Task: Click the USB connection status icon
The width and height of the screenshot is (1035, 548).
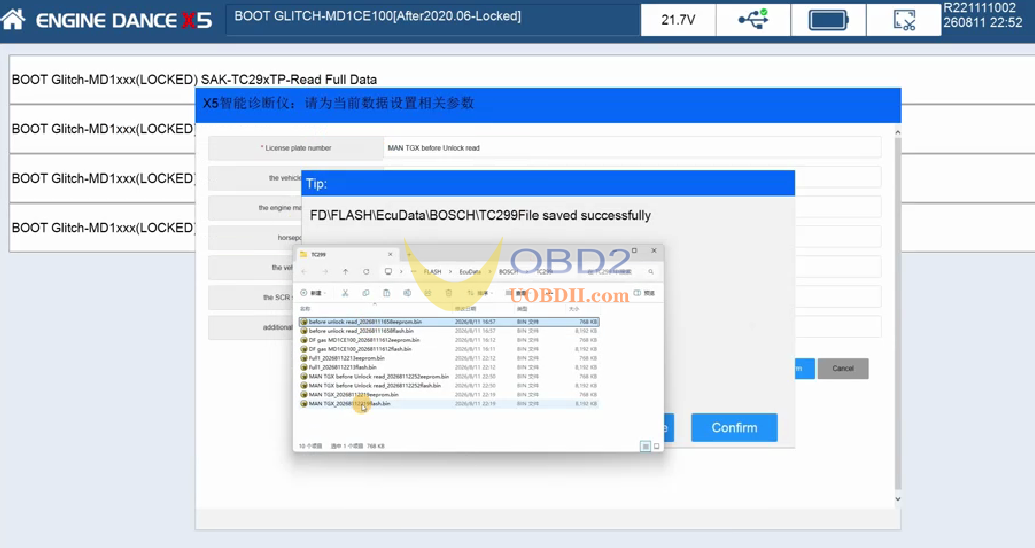Action: click(x=752, y=19)
